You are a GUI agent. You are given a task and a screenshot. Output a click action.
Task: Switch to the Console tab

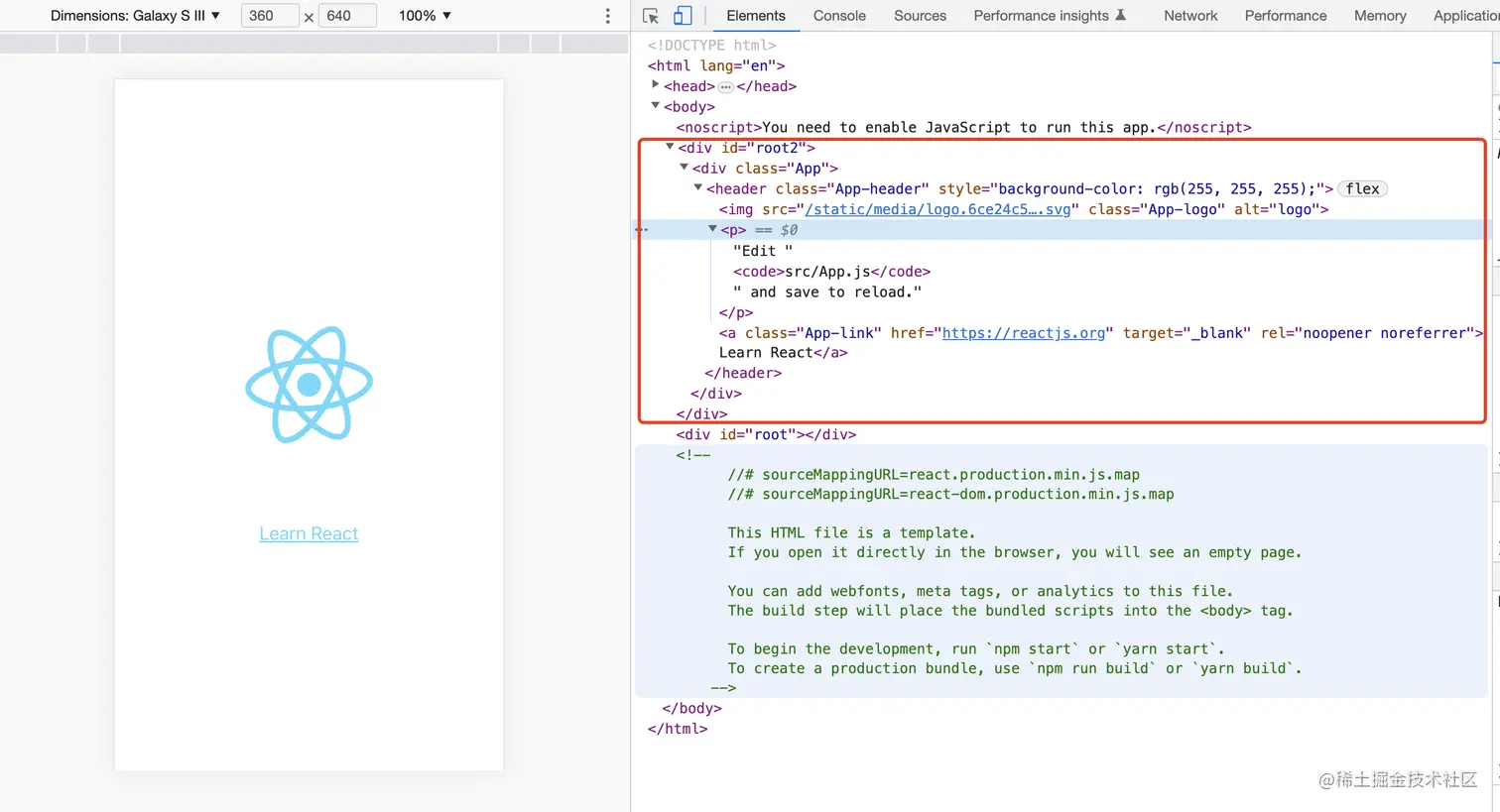(839, 16)
